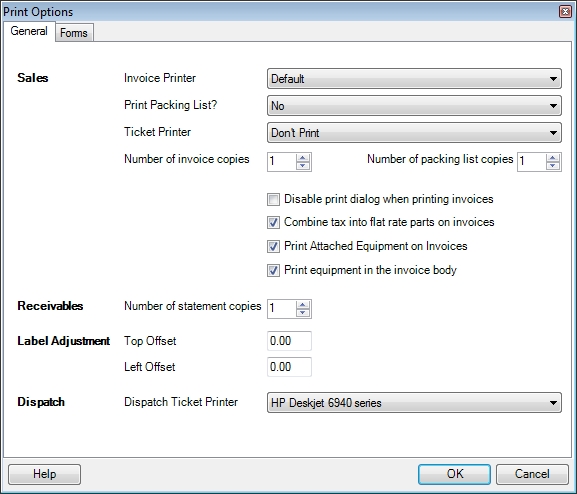Image resolution: width=577 pixels, height=494 pixels.
Task: Decrease number of statement copies
Action: pos(303,313)
